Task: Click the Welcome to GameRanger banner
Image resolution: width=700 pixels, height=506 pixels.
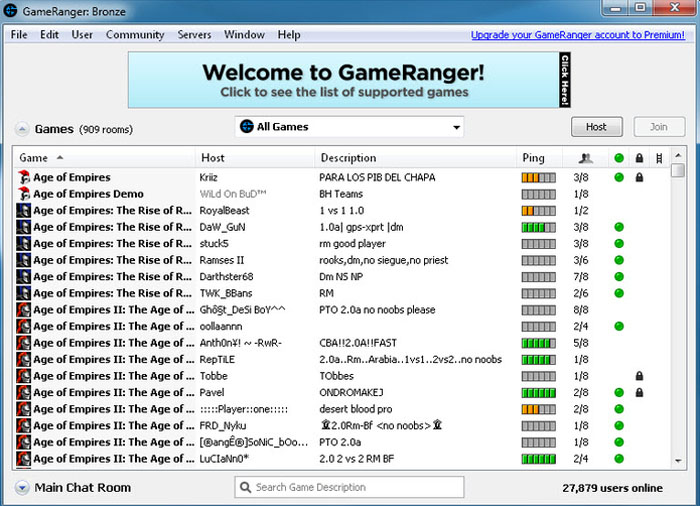Action: point(343,80)
